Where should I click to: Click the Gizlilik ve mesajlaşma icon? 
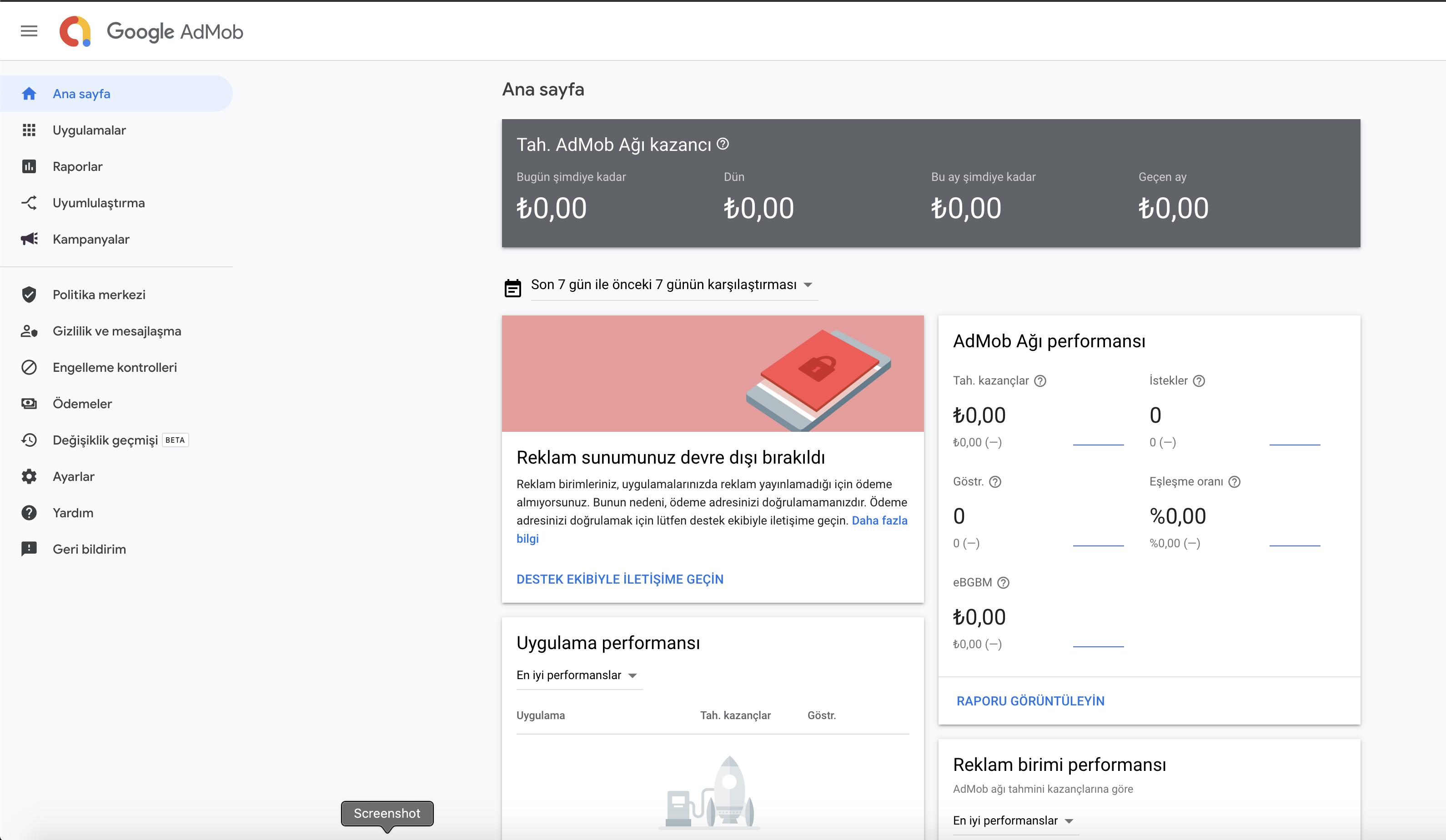click(x=29, y=331)
